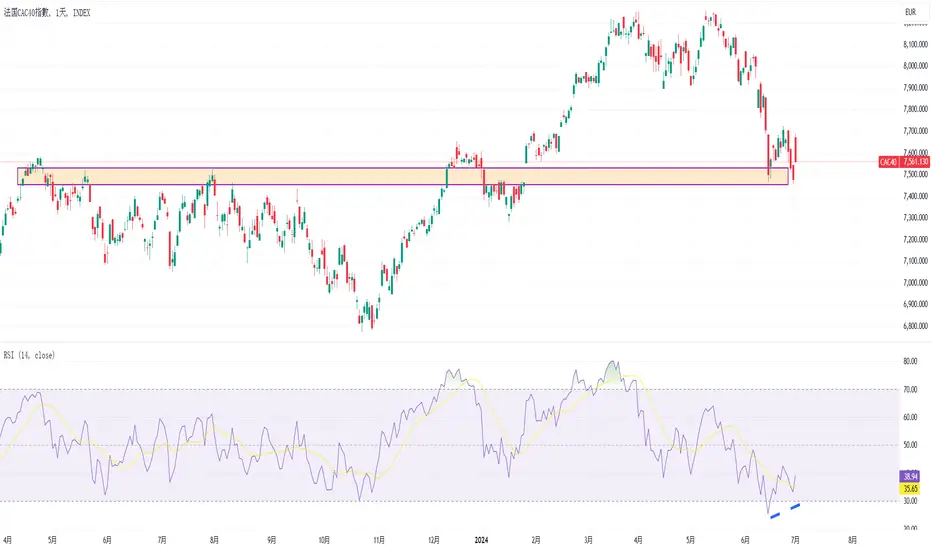Click the 7,300.000 price axis label
The image size is (932, 550).
coord(915,218)
